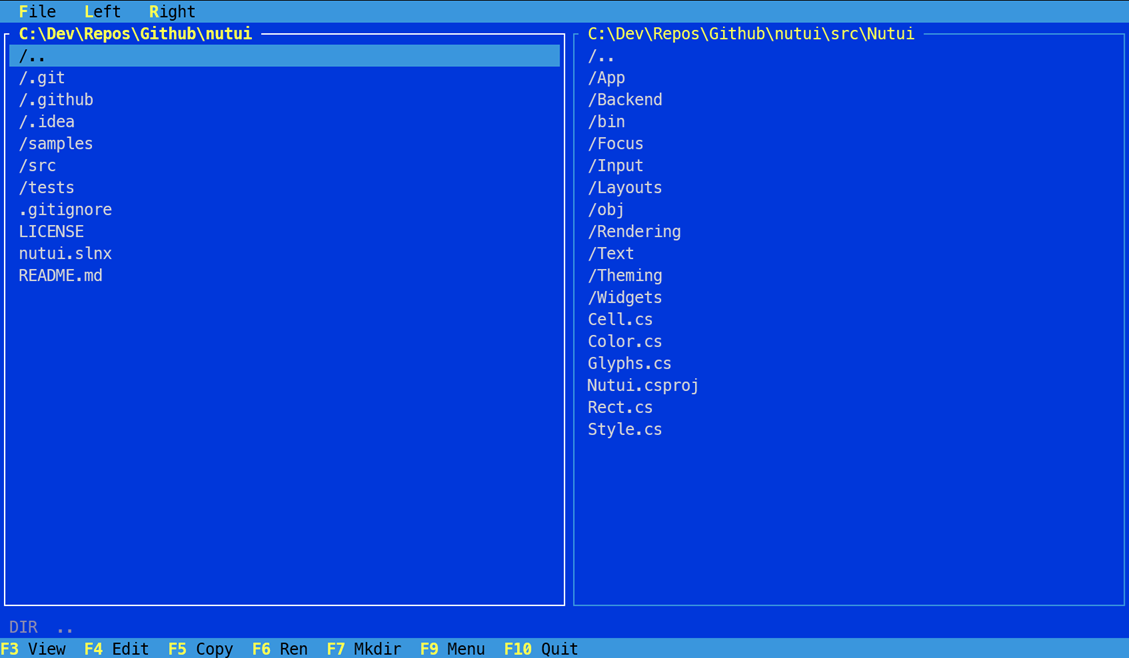Open the Right menu
The width and height of the screenshot is (1129, 658).
[x=172, y=12]
